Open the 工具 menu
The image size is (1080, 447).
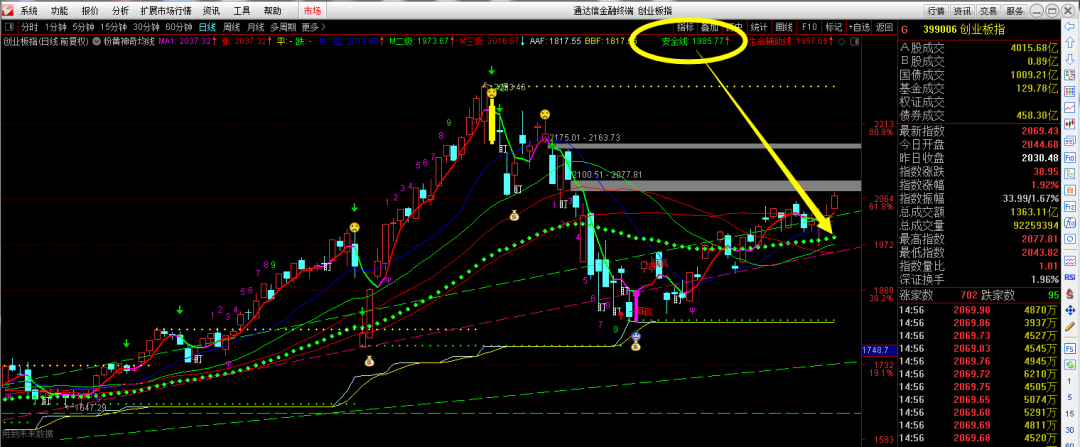click(242, 10)
